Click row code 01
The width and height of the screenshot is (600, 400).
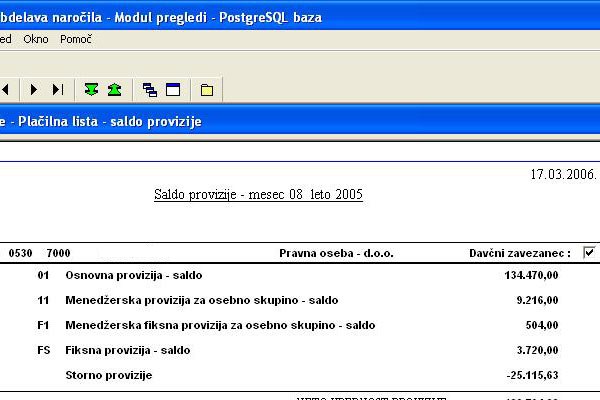tap(43, 275)
